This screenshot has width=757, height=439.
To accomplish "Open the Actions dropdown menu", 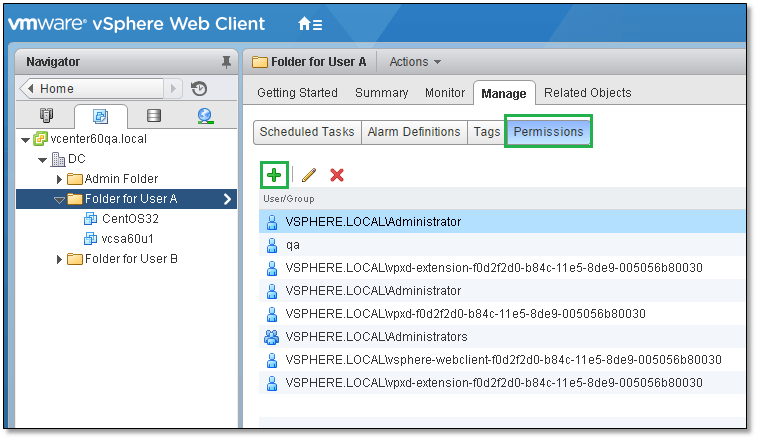I will (x=415, y=62).
